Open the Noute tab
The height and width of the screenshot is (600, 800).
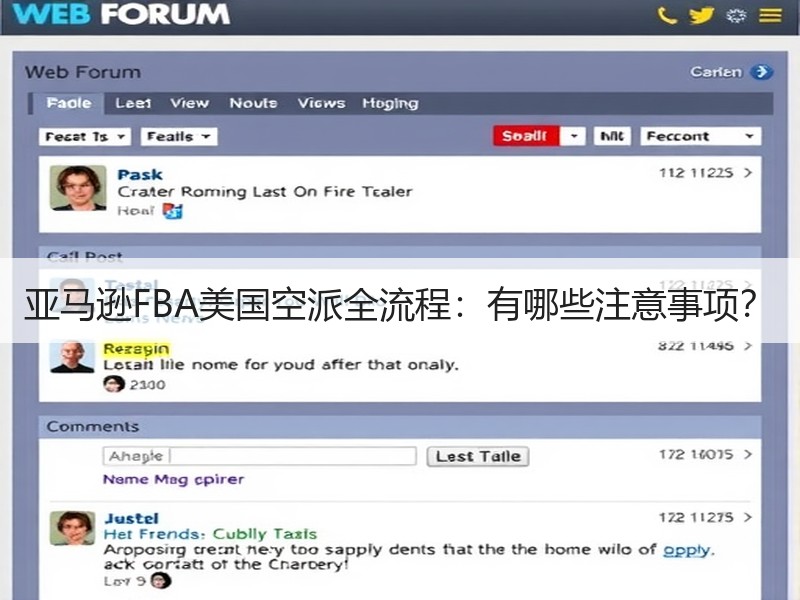(254, 103)
